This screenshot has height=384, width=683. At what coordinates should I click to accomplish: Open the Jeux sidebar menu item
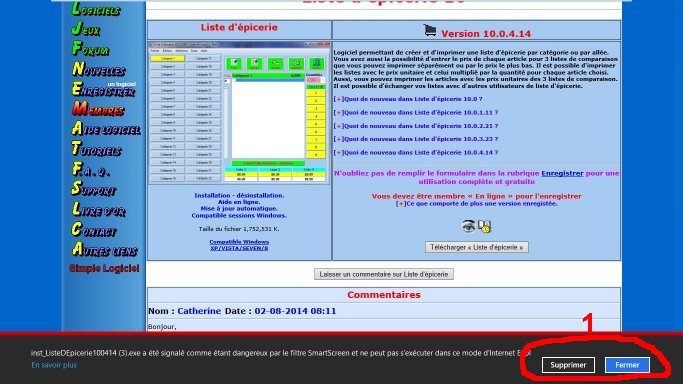pos(86,29)
